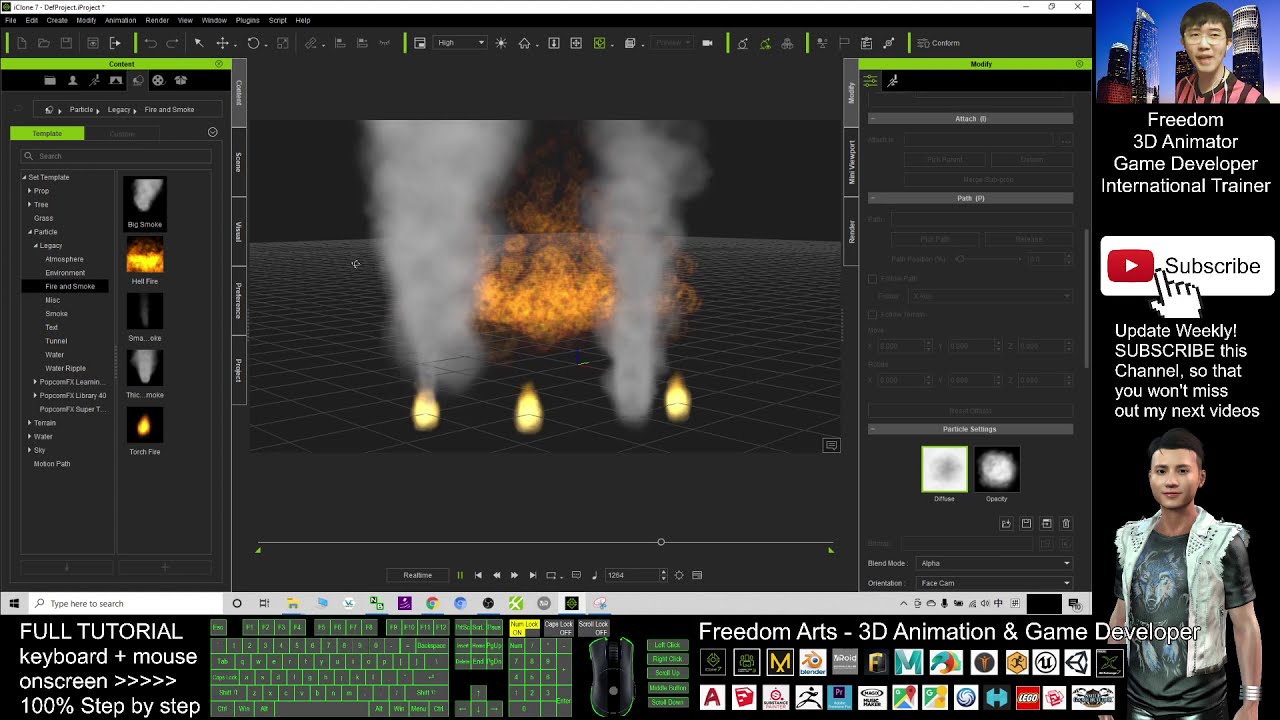The height and width of the screenshot is (720, 1280).
Task: Jump to end frame
Action: point(532,575)
